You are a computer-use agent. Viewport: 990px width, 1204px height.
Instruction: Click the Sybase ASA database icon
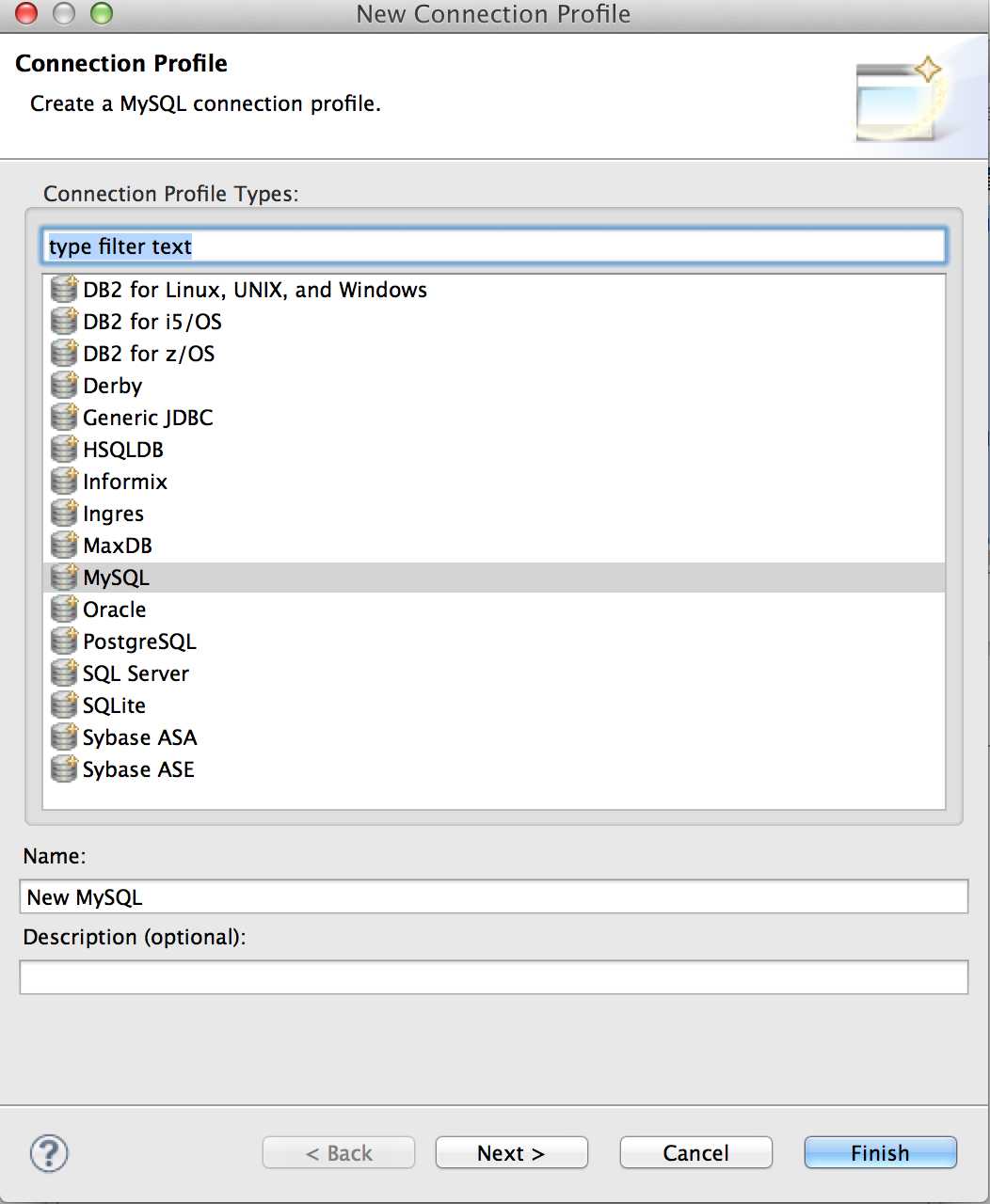click(x=64, y=737)
